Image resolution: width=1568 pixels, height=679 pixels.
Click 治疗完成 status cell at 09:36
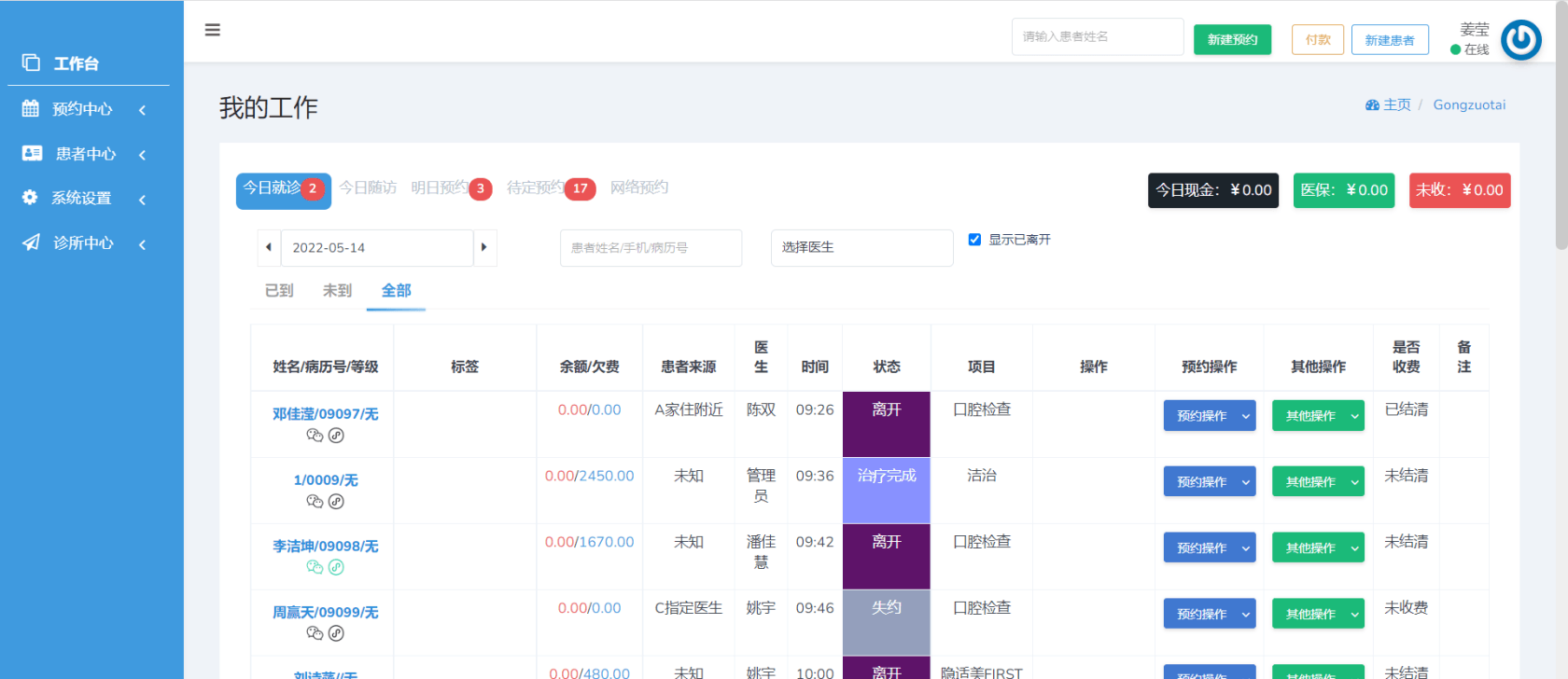click(887, 491)
